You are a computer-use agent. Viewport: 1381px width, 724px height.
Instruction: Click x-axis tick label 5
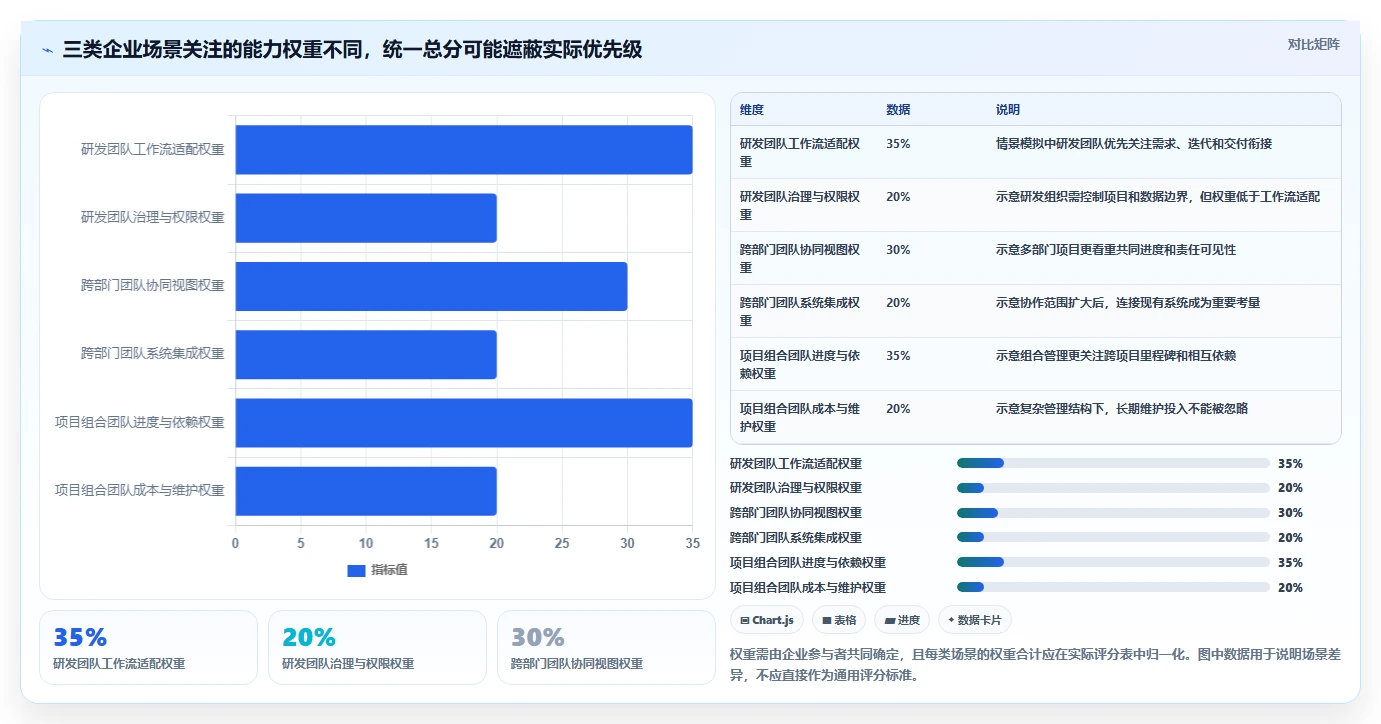[301, 543]
